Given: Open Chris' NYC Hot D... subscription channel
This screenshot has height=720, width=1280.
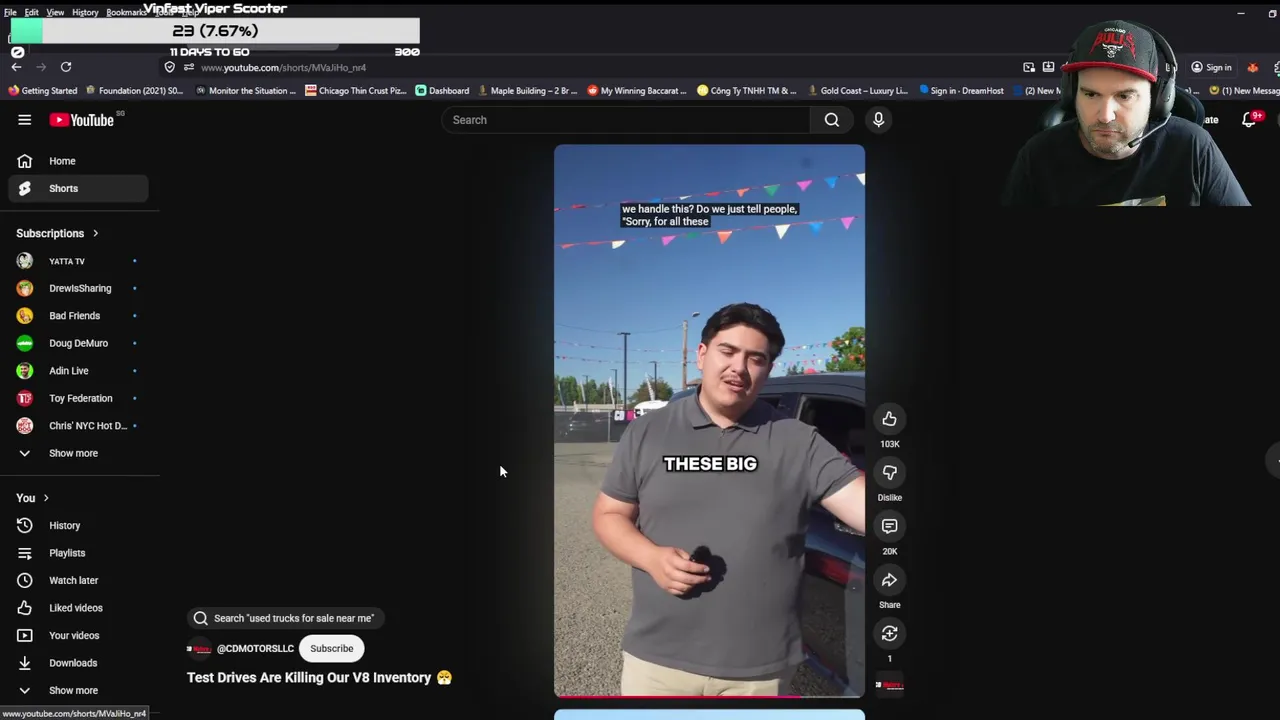Looking at the screenshot, I should [x=78, y=426].
